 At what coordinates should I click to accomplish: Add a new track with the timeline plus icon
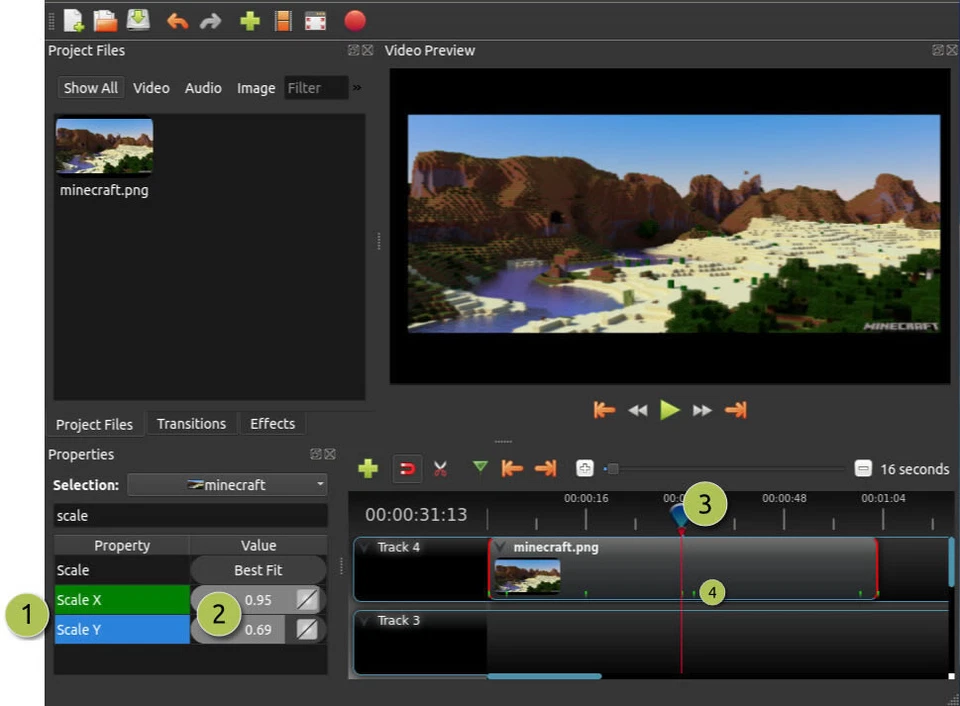coord(367,468)
